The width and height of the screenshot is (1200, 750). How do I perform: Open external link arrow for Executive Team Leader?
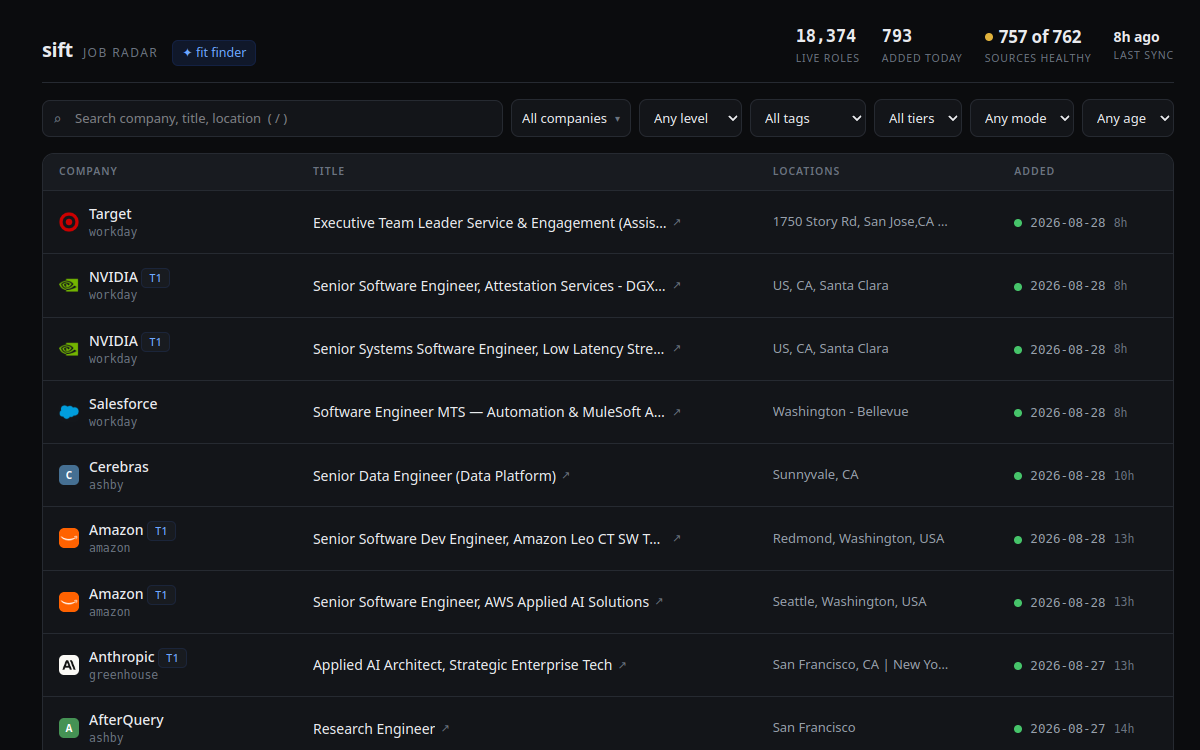[x=677, y=222]
